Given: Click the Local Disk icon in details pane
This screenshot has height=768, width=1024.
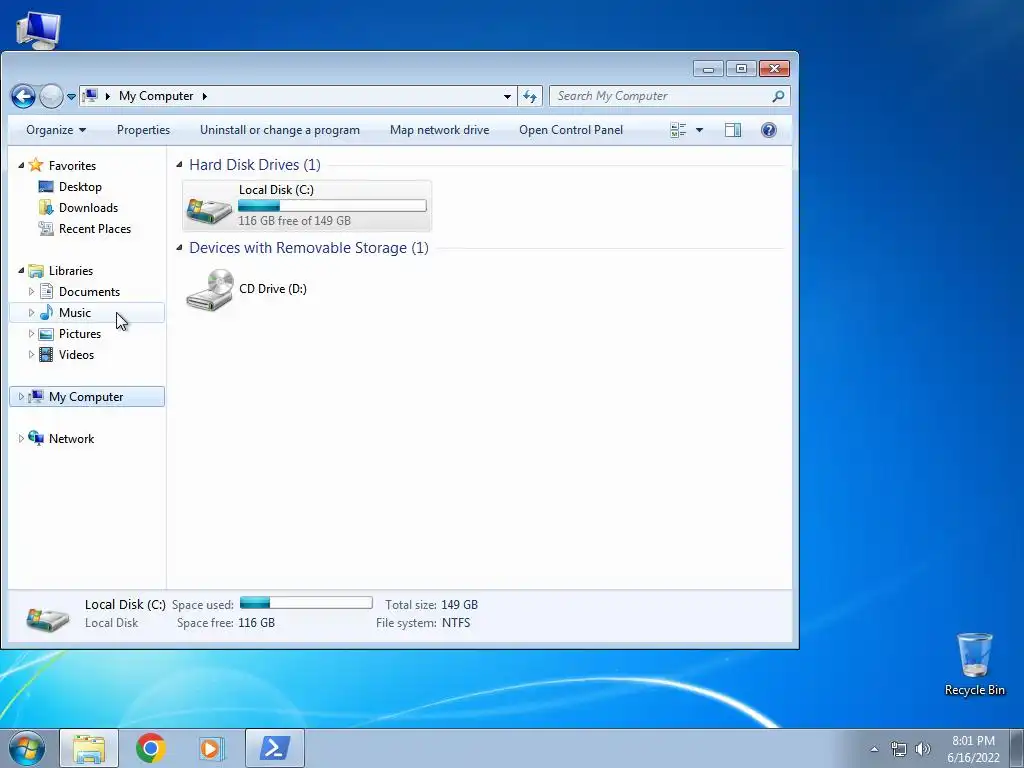Looking at the screenshot, I should (x=48, y=618).
